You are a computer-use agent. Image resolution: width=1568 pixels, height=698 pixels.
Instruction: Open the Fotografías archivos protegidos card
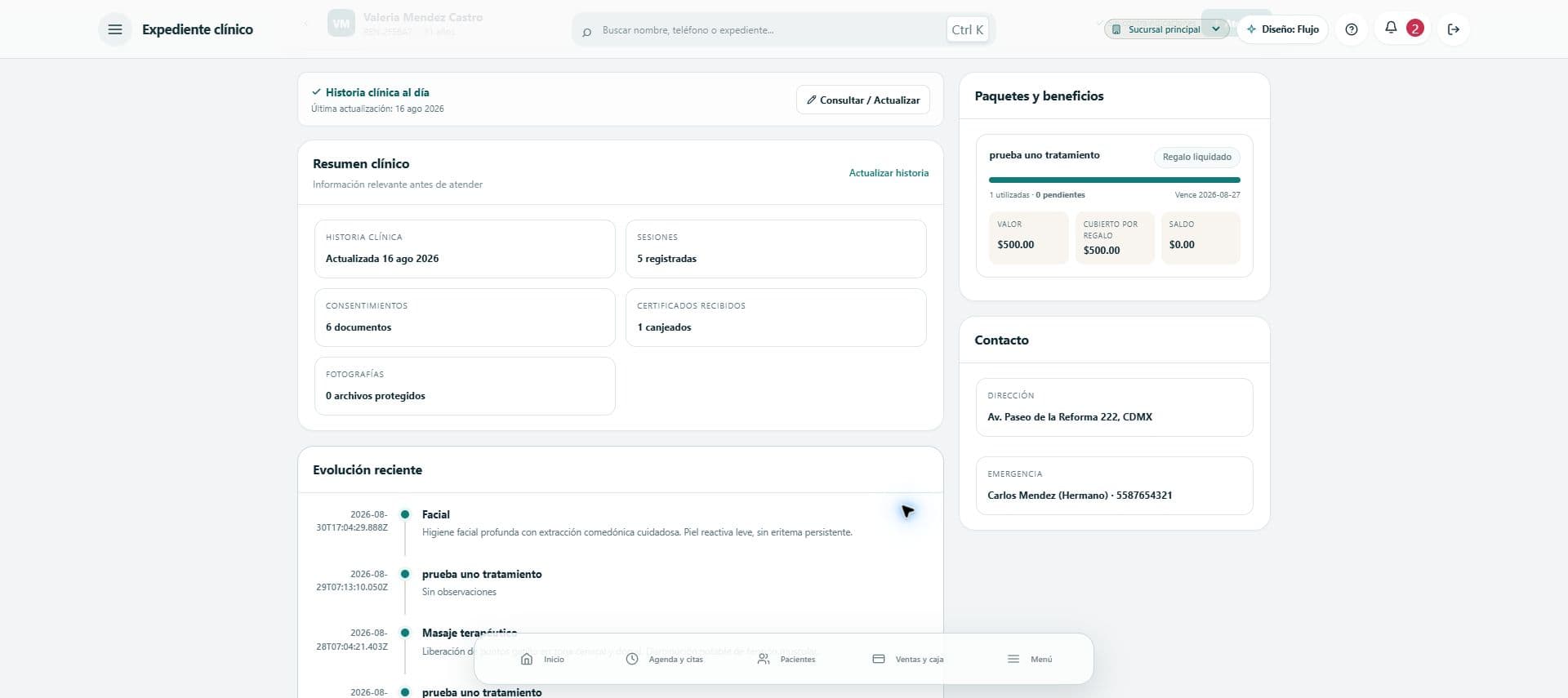tap(465, 386)
